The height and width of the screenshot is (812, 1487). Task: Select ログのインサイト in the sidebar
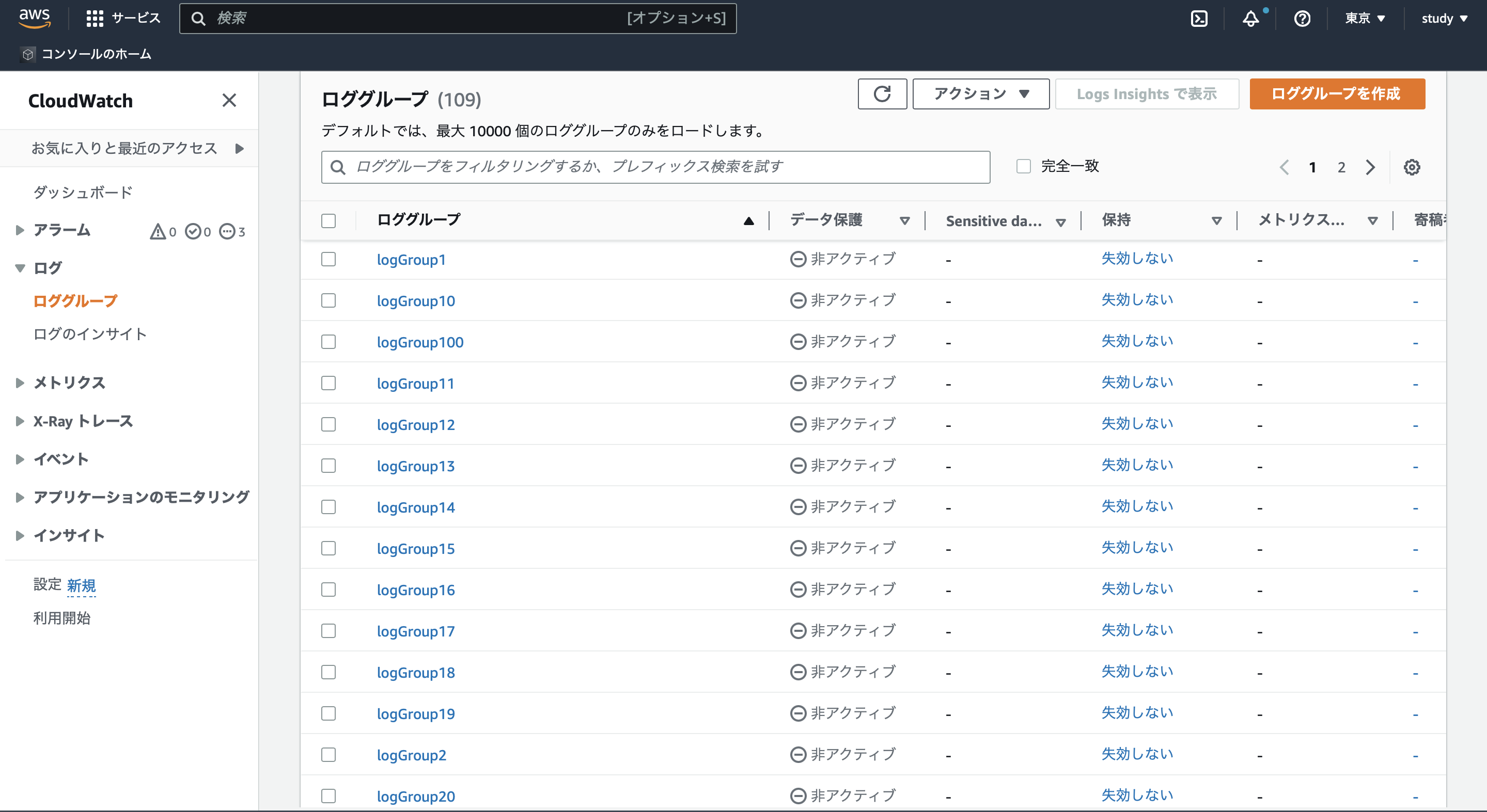(x=89, y=333)
